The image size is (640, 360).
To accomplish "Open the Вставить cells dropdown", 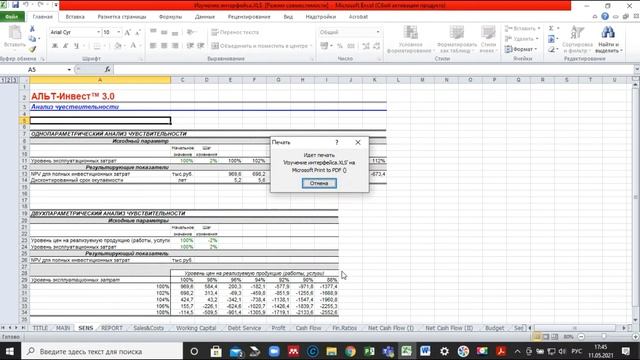I will click(523, 29).
